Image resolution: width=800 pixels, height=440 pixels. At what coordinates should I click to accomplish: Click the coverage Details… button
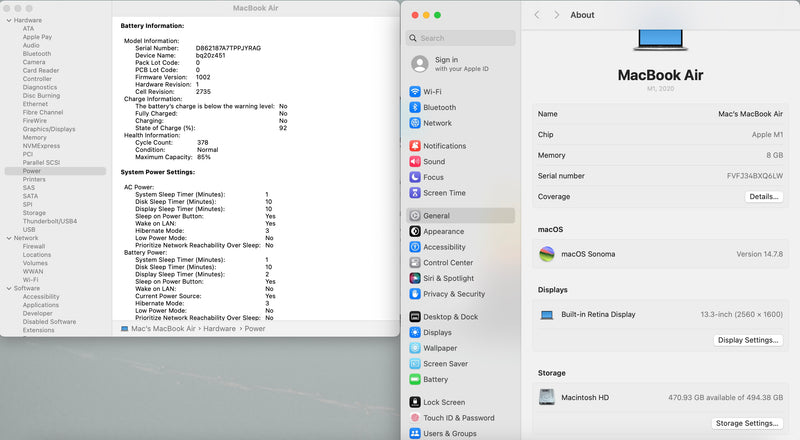(763, 197)
